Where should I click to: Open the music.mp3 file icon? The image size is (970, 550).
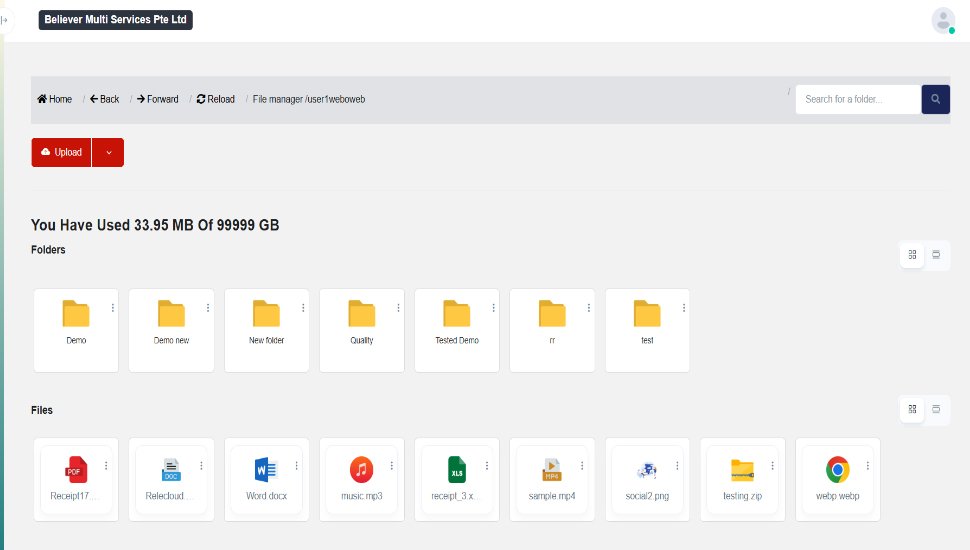[361, 469]
